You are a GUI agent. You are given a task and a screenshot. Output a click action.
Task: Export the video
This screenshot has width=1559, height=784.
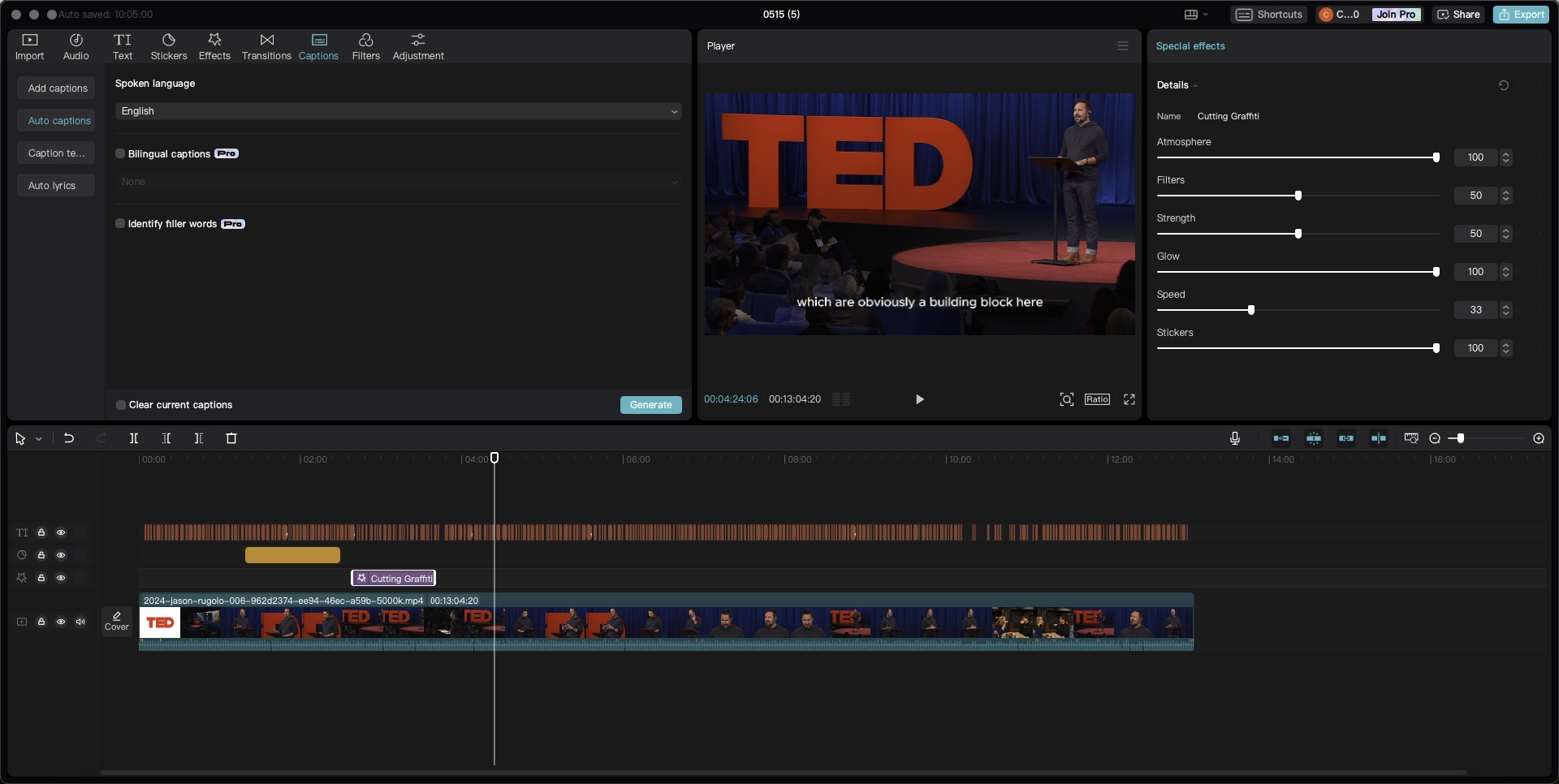1521,15
